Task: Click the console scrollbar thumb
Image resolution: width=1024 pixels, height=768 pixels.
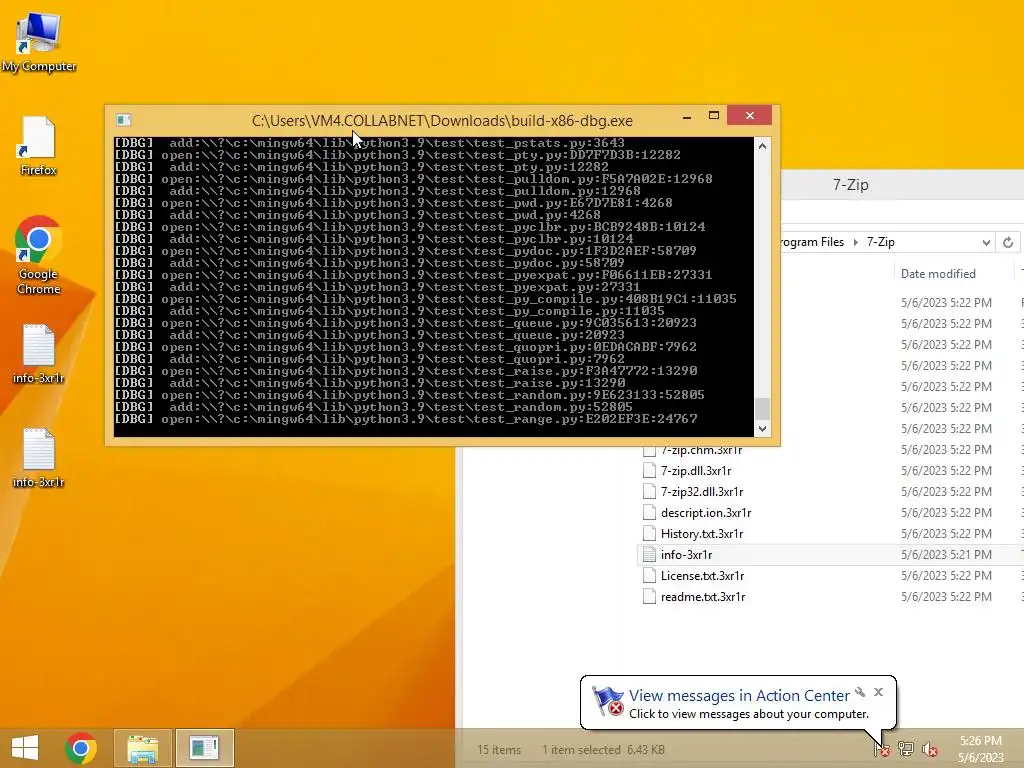Action: [x=762, y=408]
